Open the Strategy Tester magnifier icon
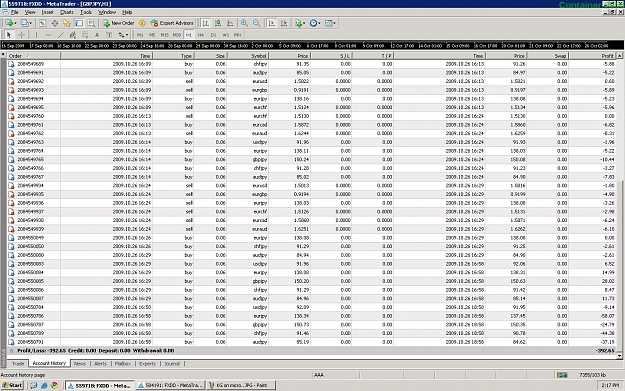625x391 pixels. [x=91, y=23]
